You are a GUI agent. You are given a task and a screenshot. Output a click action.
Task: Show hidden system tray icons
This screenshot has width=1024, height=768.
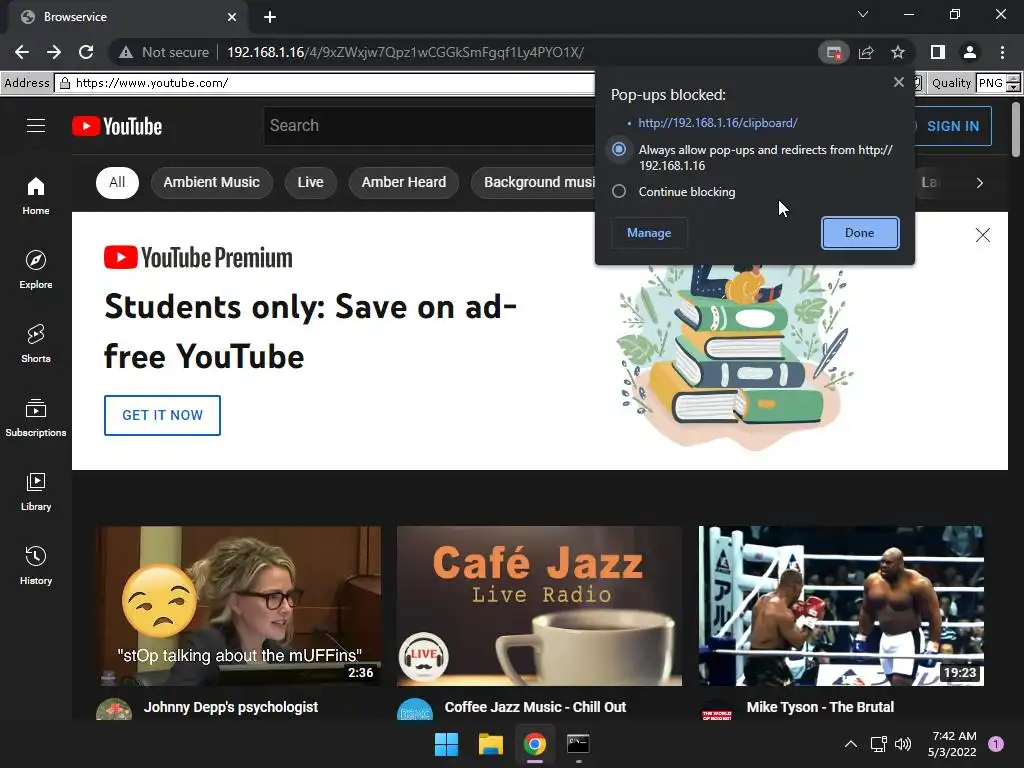pos(850,744)
